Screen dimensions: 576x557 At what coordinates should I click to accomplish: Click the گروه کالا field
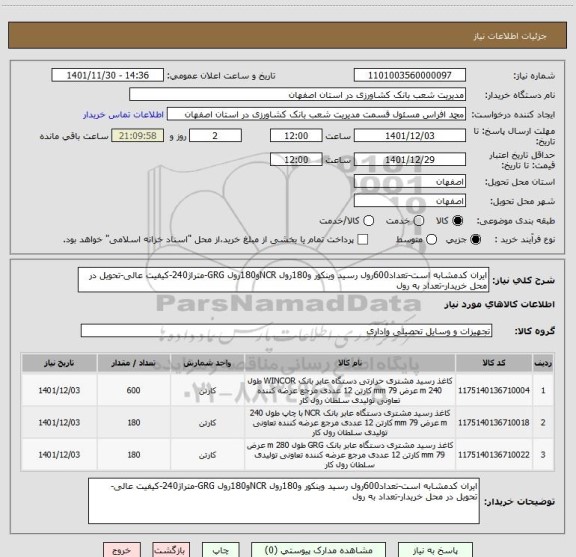(x=286, y=331)
